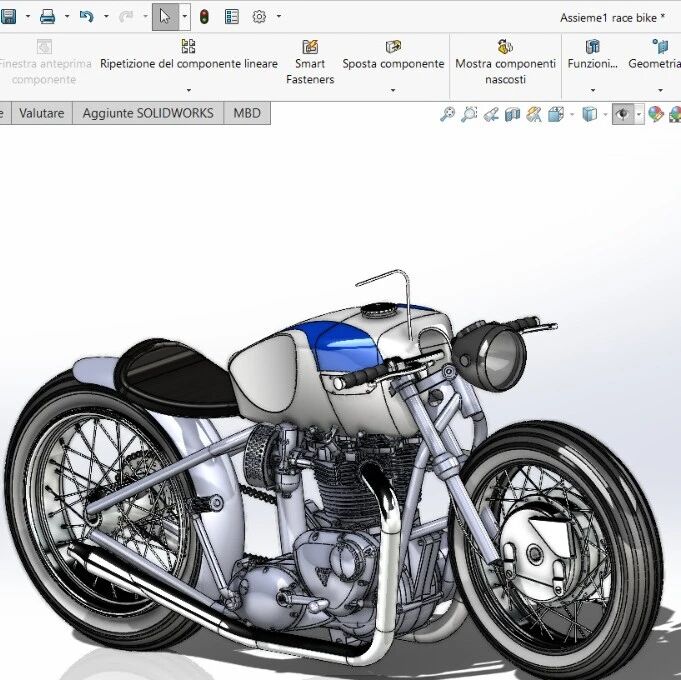
Task: Click the Display Style cube icon
Action: tap(589, 114)
